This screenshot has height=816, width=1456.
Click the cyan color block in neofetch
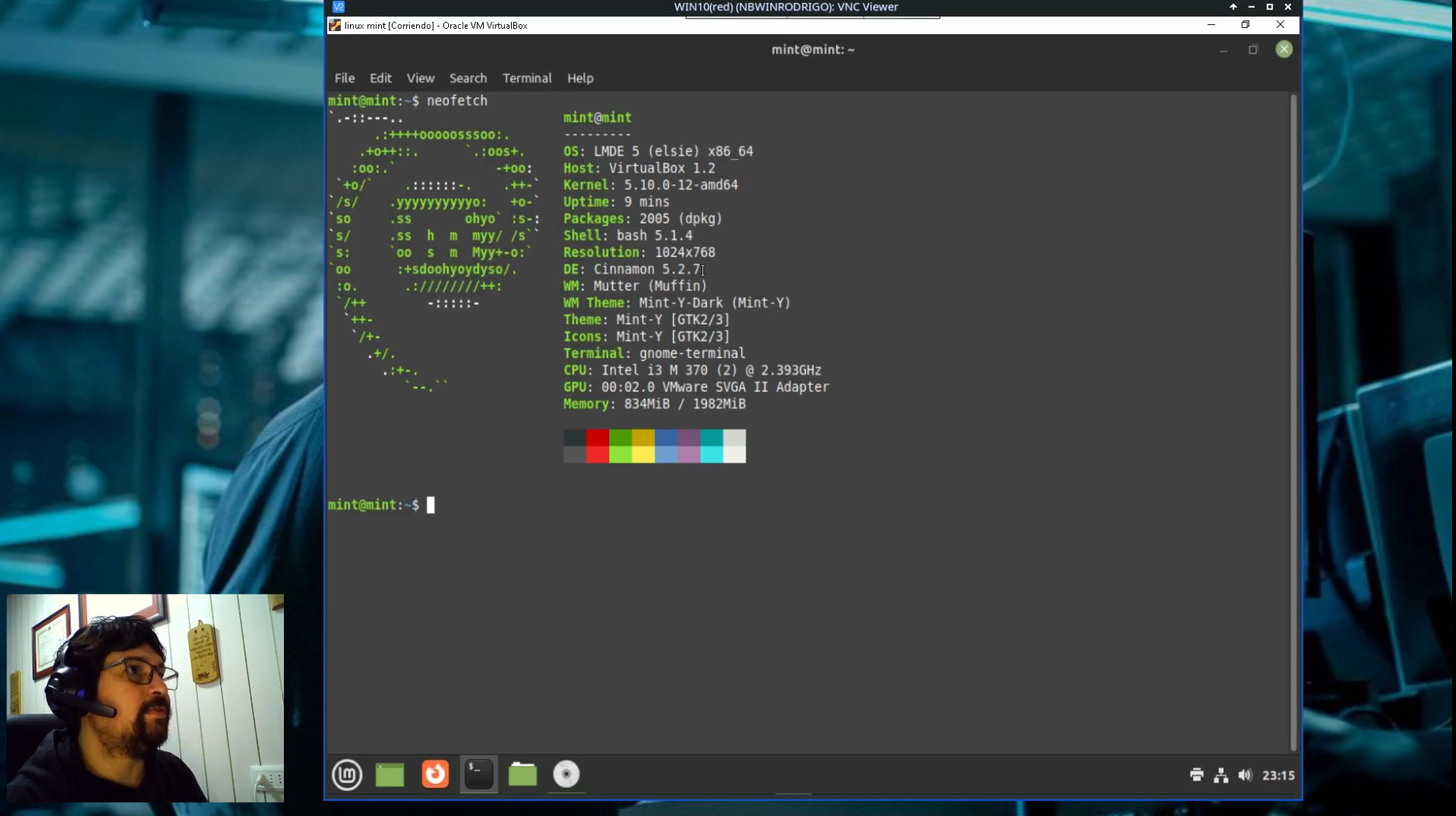(712, 446)
